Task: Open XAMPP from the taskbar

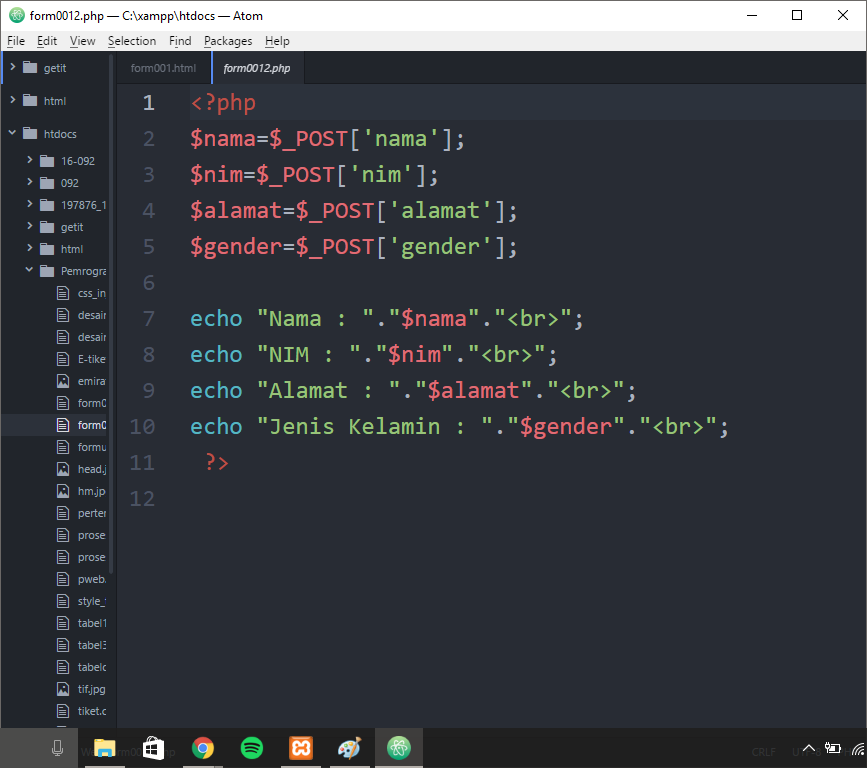Action: pos(300,747)
